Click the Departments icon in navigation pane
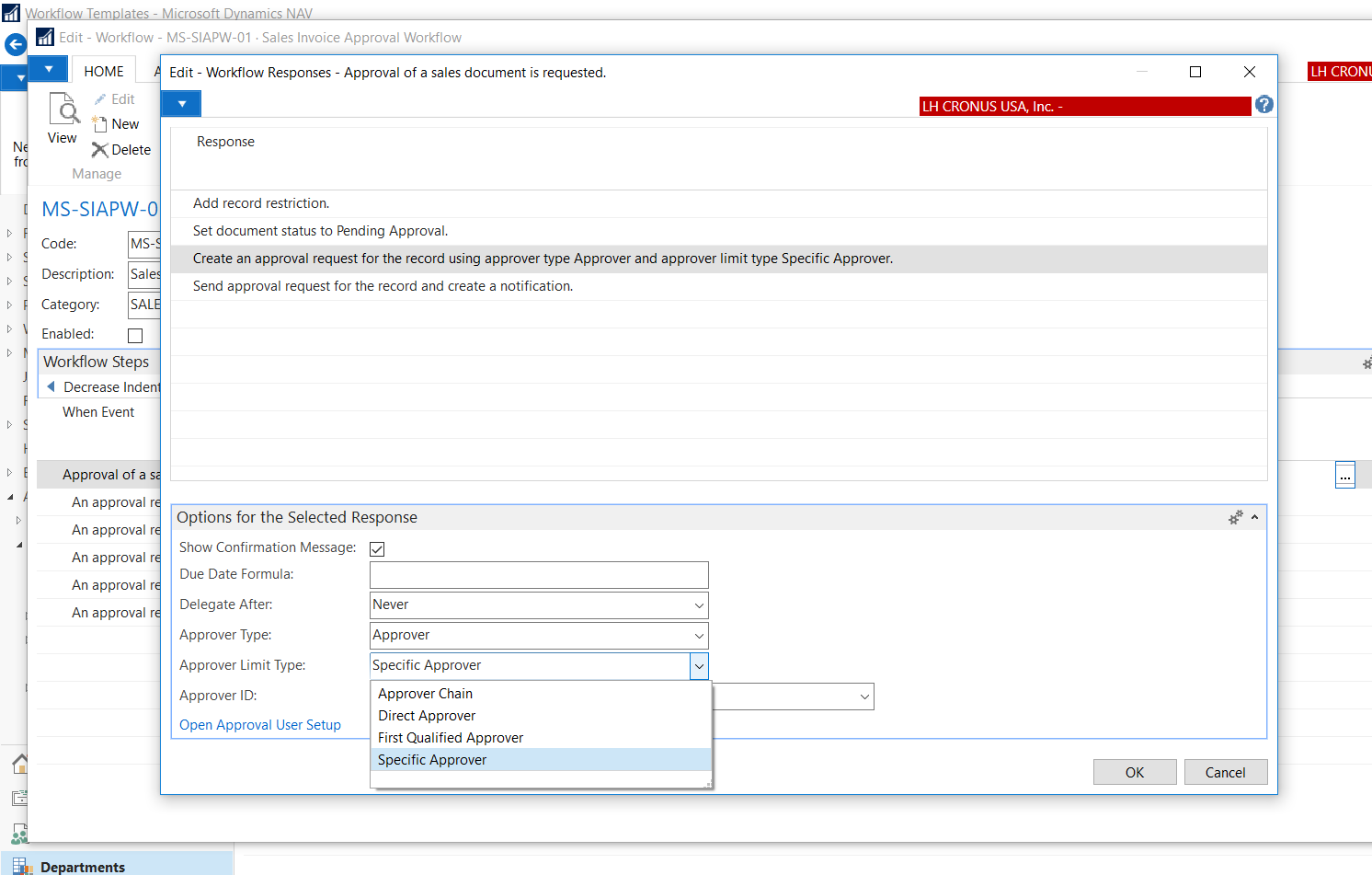The height and width of the screenshot is (875, 1372). 21,866
